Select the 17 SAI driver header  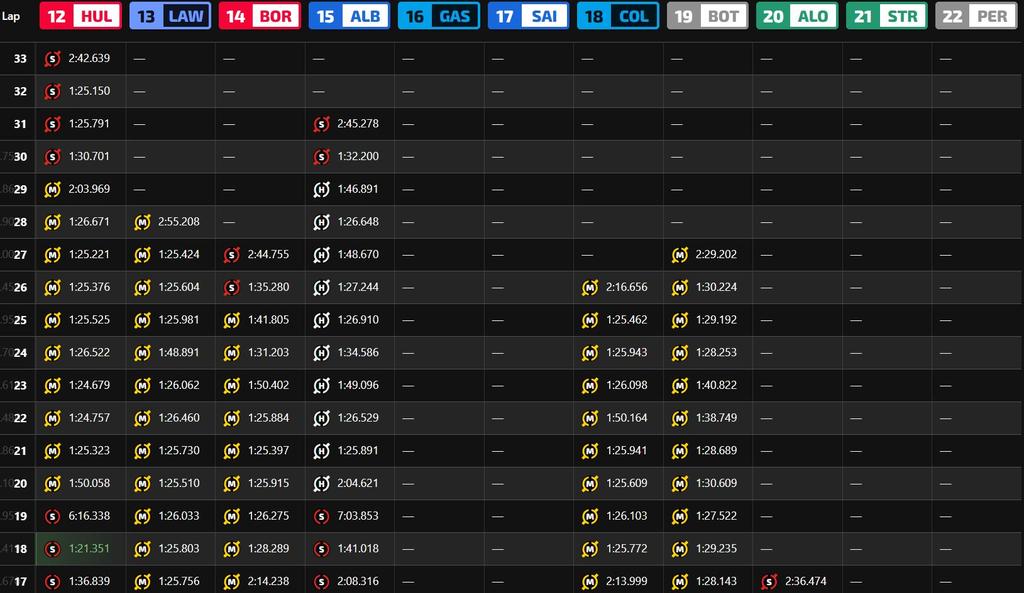click(528, 16)
